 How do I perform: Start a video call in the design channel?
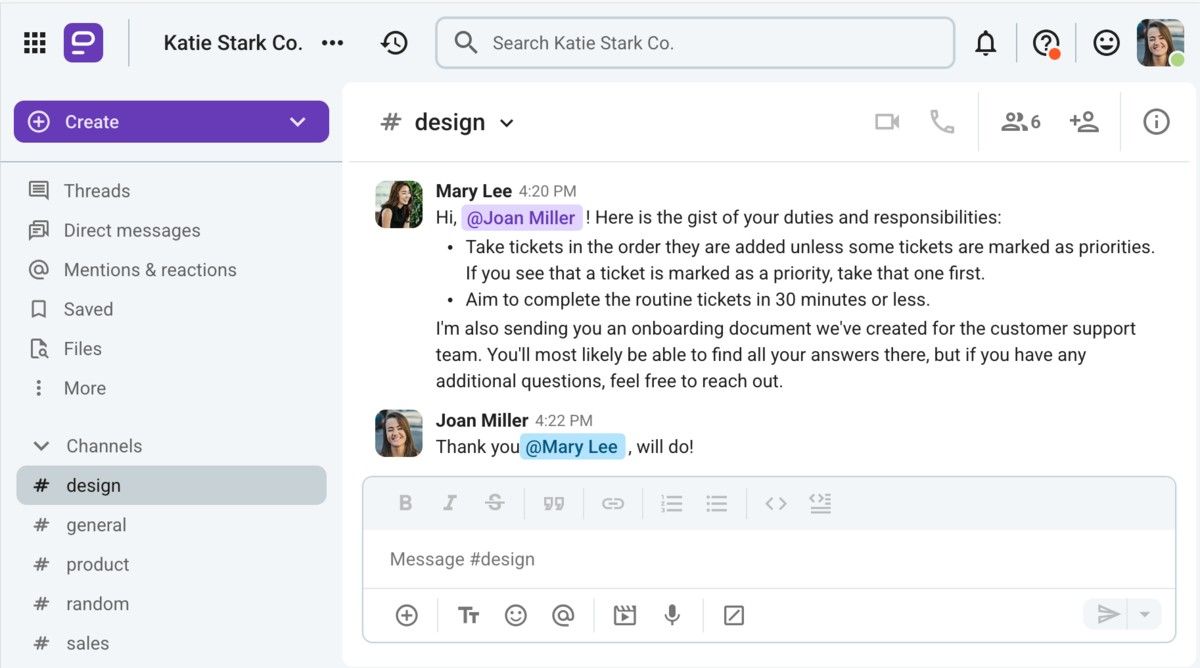point(886,122)
